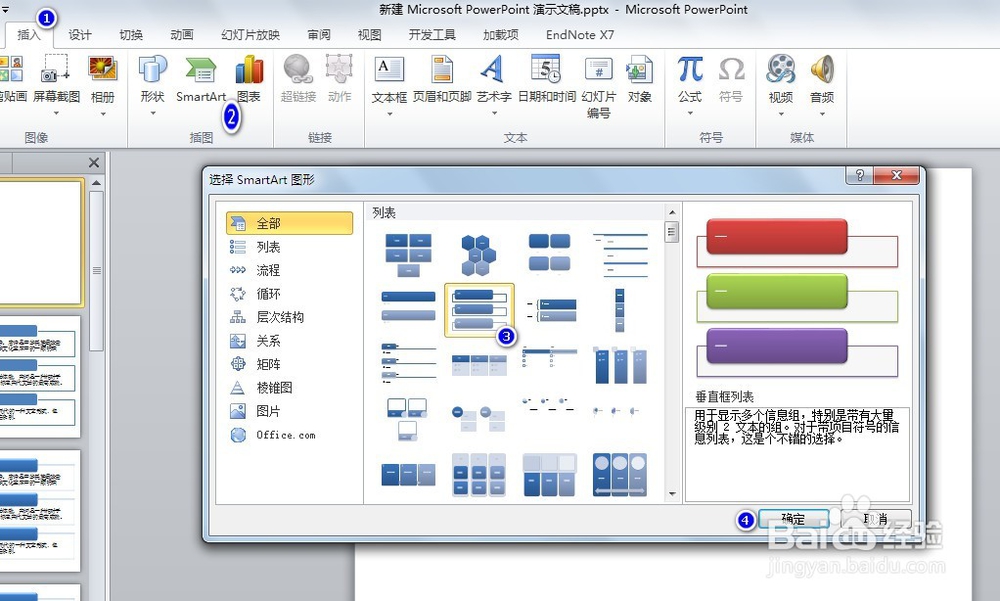
Task: Switch to the 动画 animations tab
Action: (x=182, y=35)
